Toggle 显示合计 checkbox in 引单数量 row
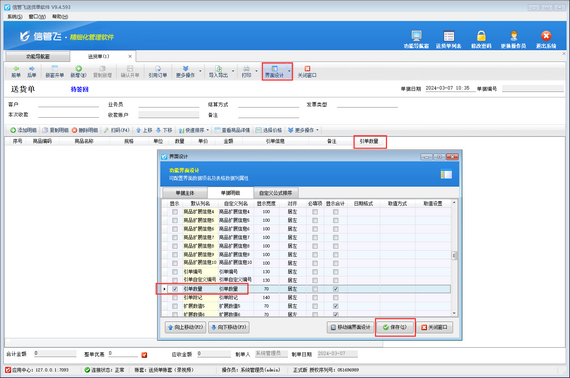570x378 pixels. point(336,289)
